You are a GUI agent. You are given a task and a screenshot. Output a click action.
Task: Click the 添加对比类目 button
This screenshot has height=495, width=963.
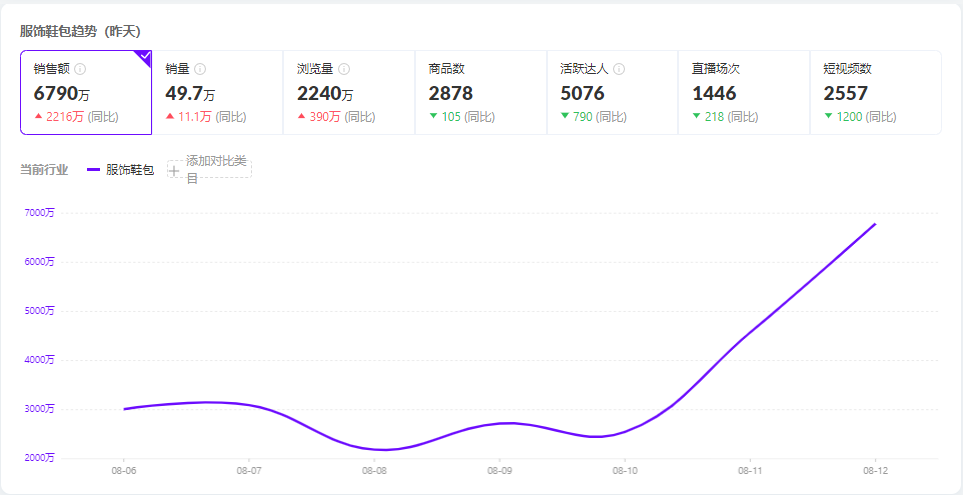tap(210, 169)
